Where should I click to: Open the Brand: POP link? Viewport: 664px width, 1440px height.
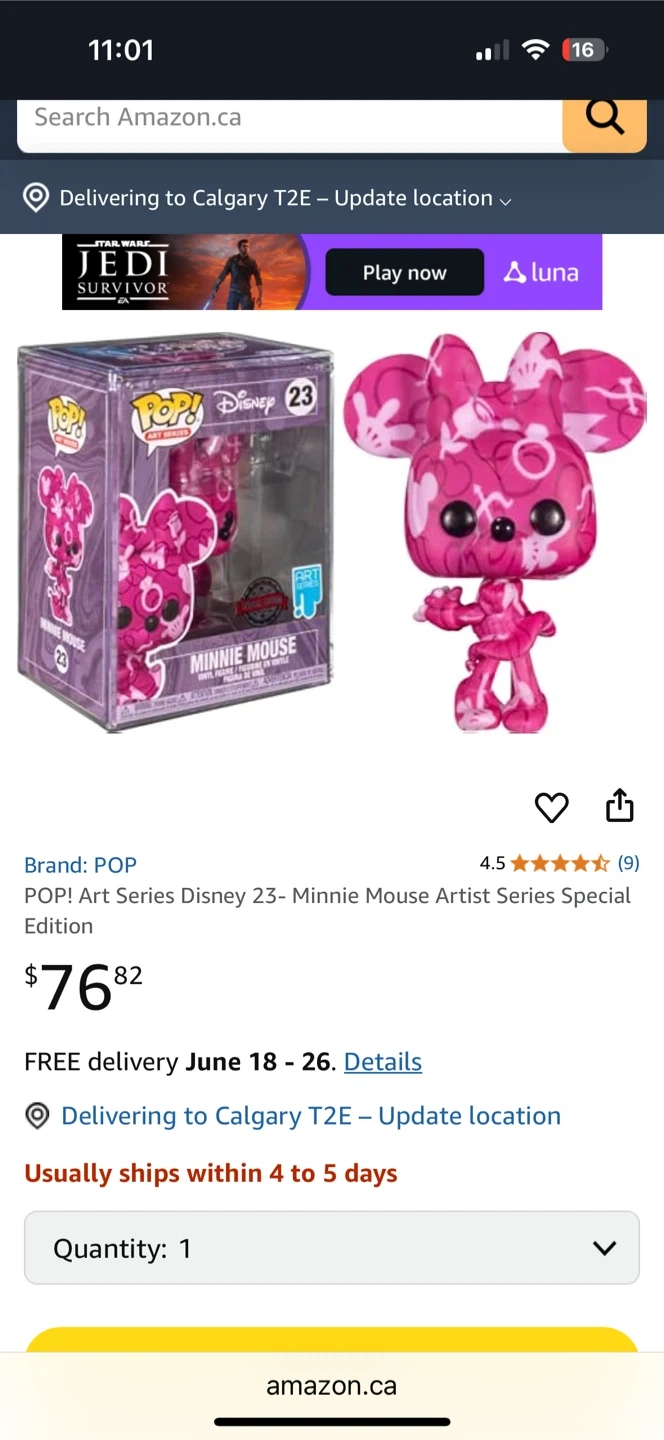tap(80, 865)
